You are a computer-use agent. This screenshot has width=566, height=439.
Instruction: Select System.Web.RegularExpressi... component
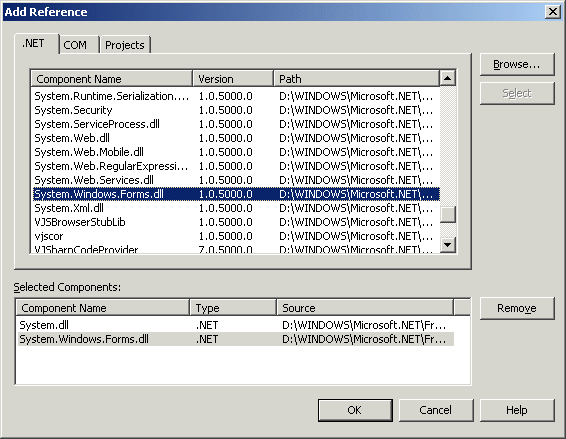pyautogui.click(x=236, y=166)
